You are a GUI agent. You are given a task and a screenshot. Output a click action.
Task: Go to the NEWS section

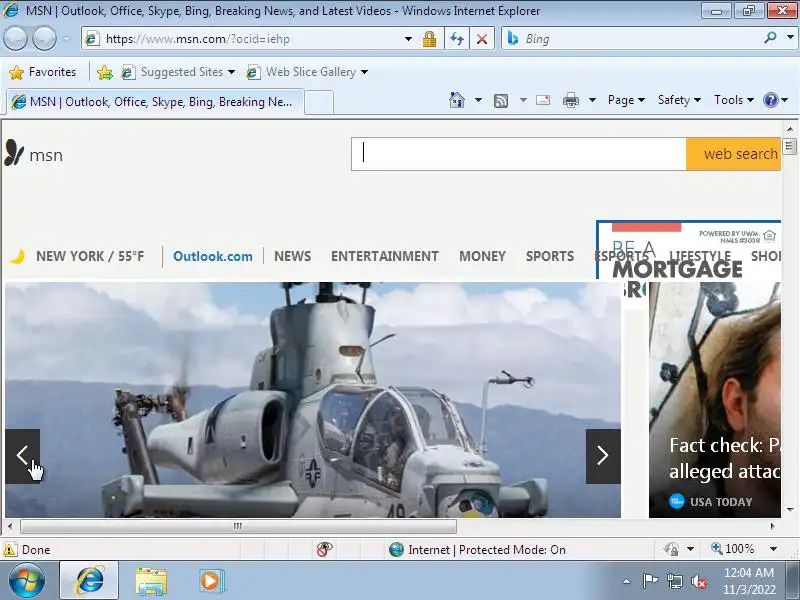[x=292, y=256]
